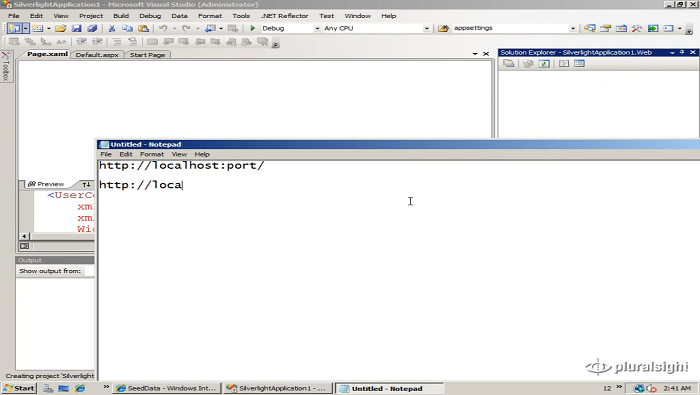Click the Windows Start button

19,388
